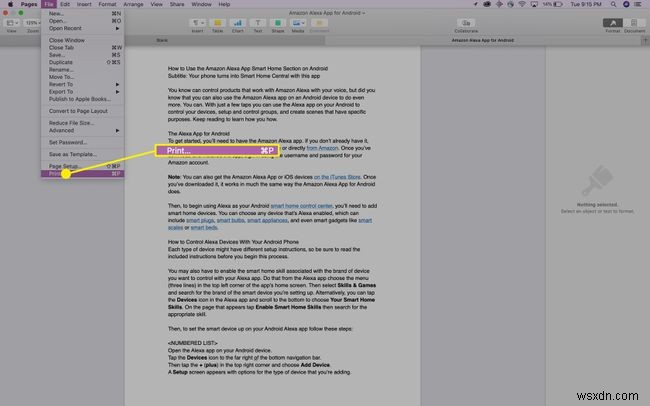650x406 pixels.
Task: Choose Convert to Page Layout
Action: [x=82, y=111]
